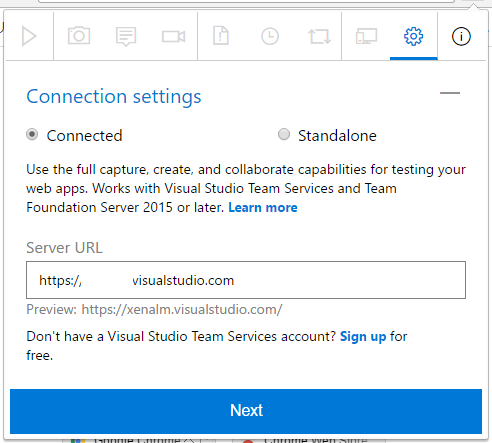Image resolution: width=492 pixels, height=443 pixels.
Task: Add a note with comment icon
Action: click(x=126, y=37)
